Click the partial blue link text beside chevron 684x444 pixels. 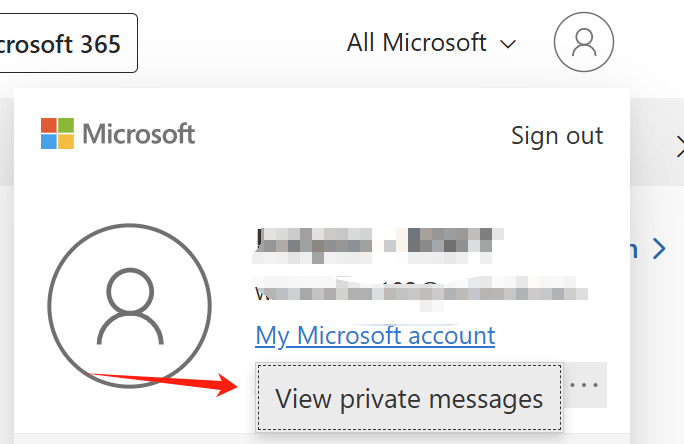coord(633,249)
